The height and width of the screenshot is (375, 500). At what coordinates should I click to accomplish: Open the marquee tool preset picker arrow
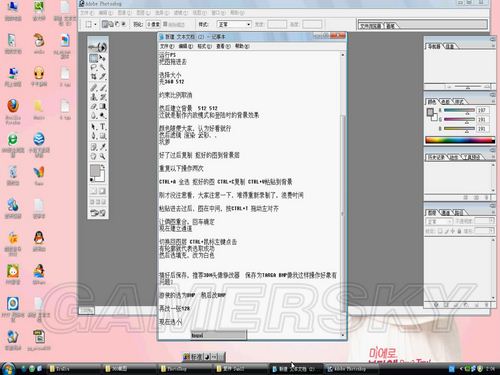tap(95, 24)
